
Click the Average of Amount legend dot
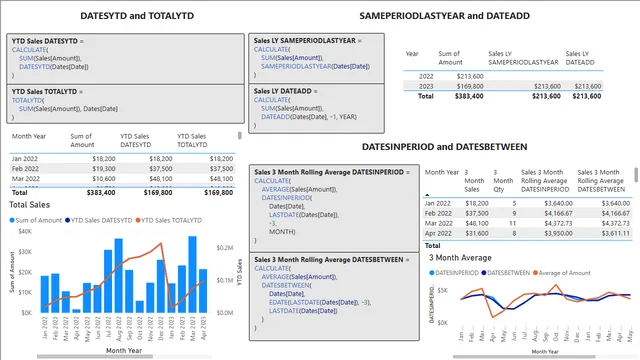coord(535,273)
